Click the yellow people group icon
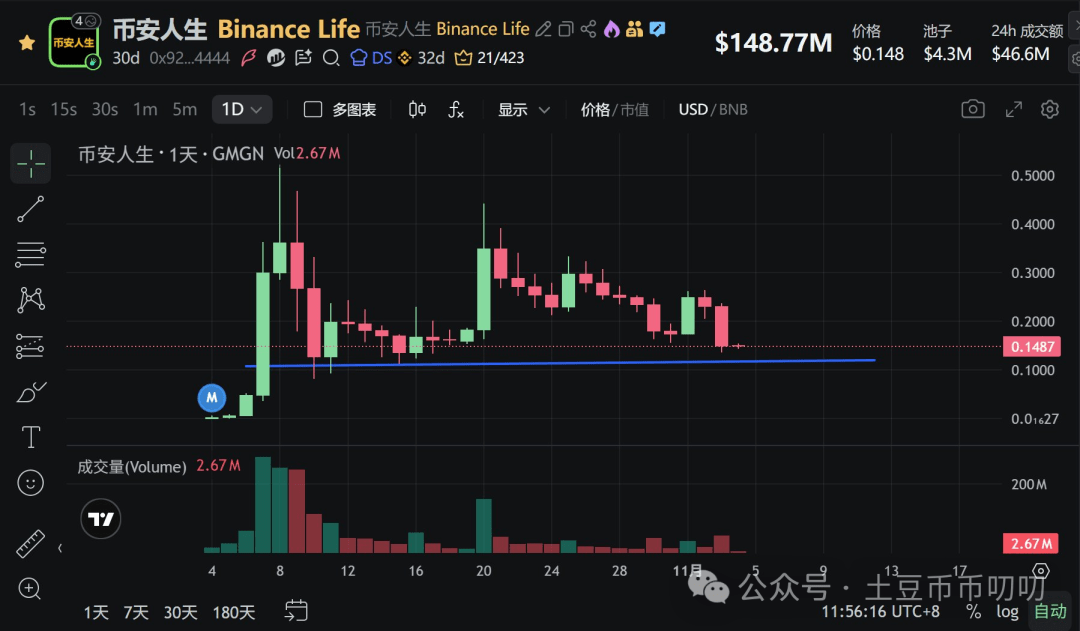This screenshot has height=631, width=1080. coord(634,29)
